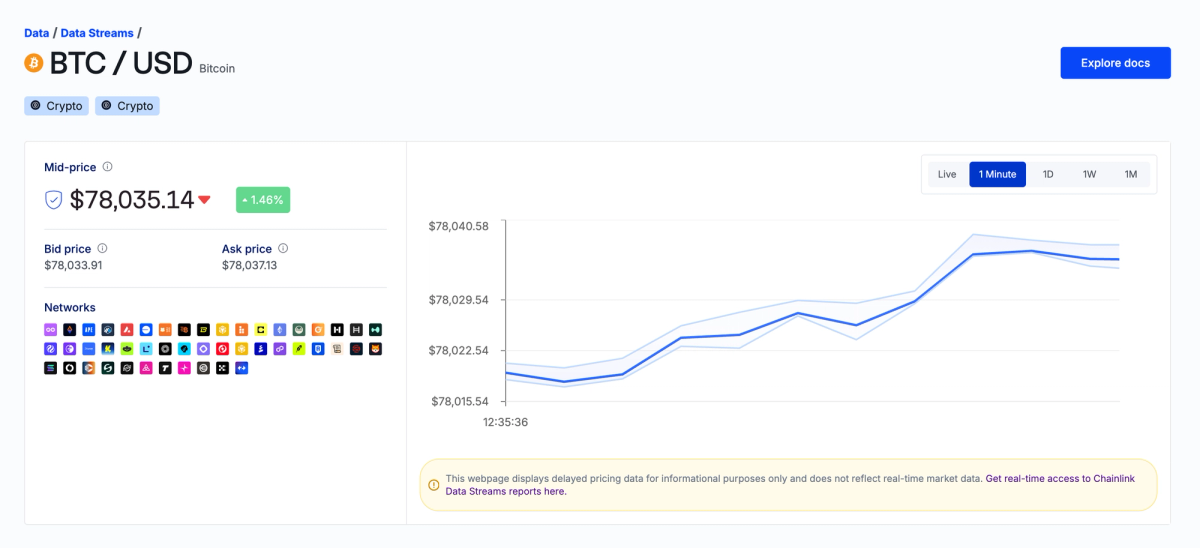Click the $78,035.14 mid-price value
Screen dimensions: 1200x548
coord(132,200)
